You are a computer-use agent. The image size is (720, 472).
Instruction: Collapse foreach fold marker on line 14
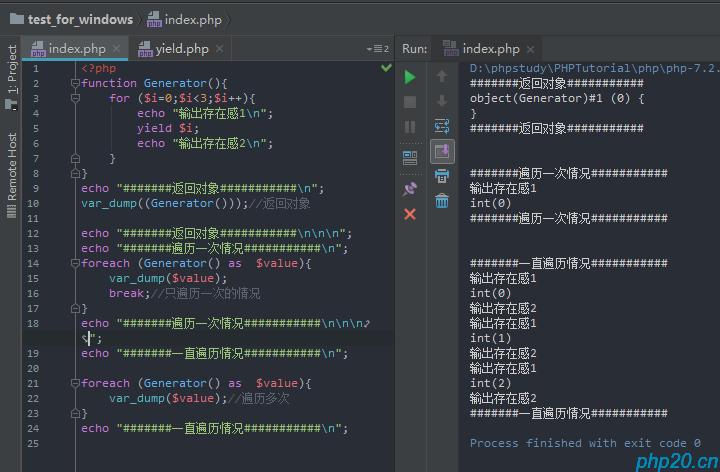click(x=75, y=263)
